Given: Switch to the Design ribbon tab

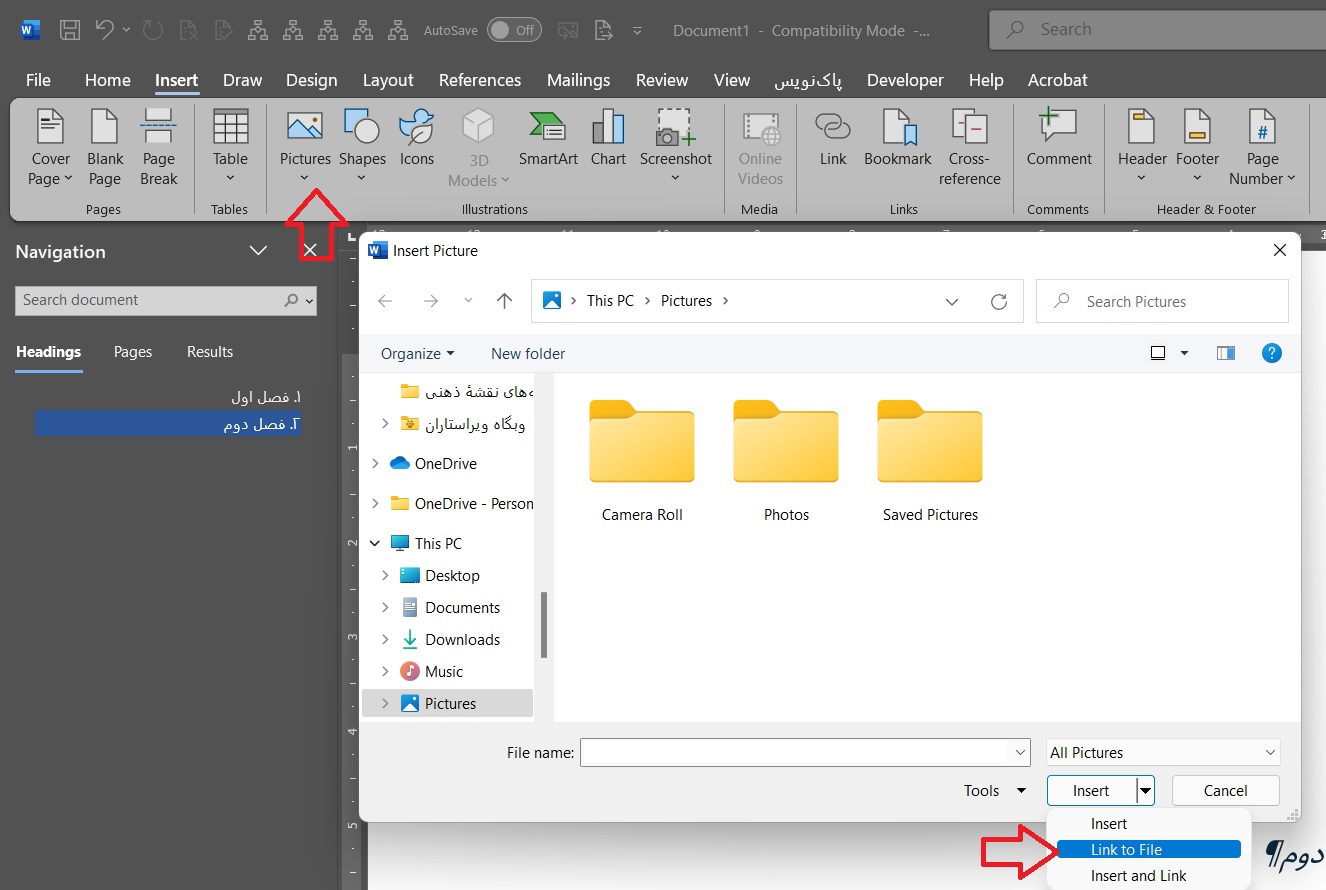Looking at the screenshot, I should (x=311, y=80).
